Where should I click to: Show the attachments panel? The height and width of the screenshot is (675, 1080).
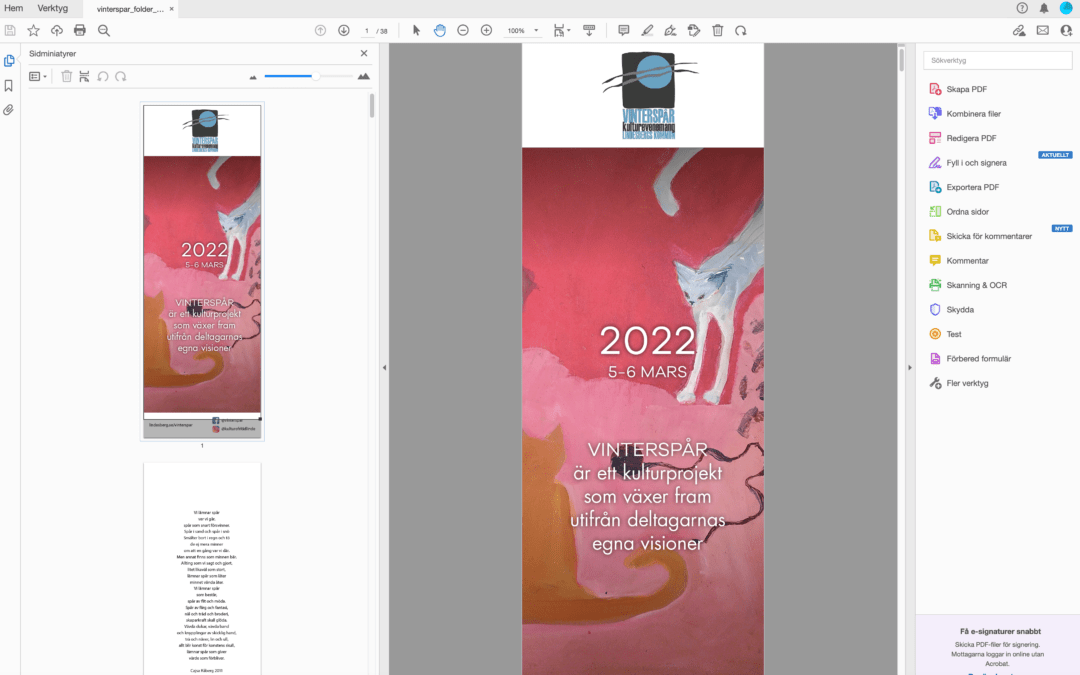[9, 110]
